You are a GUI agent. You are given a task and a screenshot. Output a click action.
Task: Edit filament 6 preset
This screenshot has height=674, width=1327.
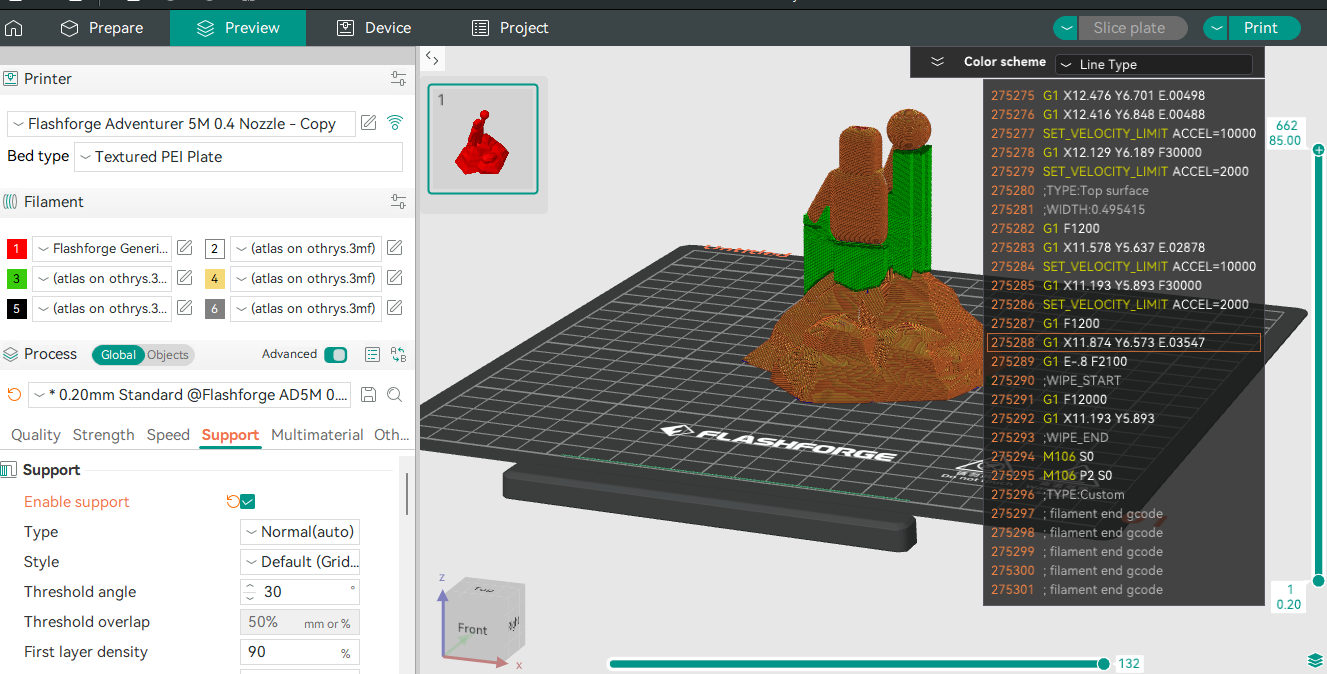(395, 308)
